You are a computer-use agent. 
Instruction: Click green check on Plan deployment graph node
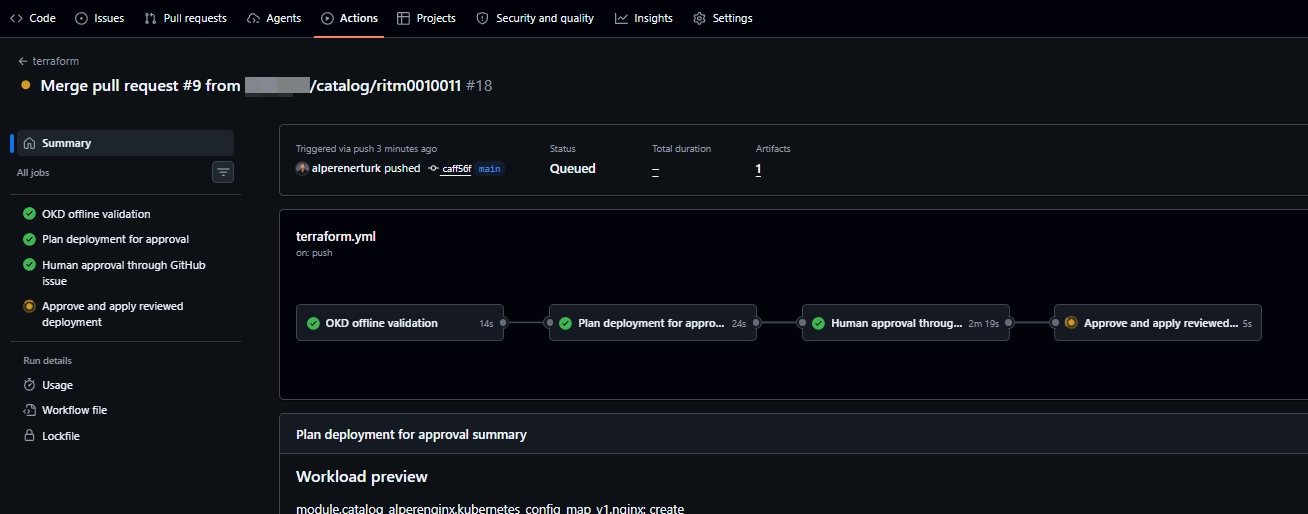[565, 323]
